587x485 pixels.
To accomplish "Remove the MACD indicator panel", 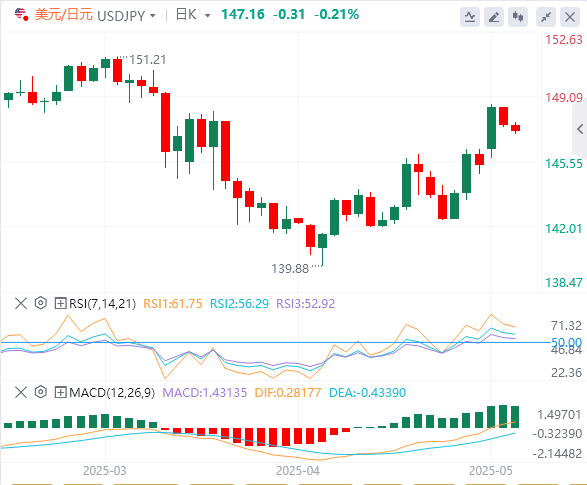I will point(21,392).
